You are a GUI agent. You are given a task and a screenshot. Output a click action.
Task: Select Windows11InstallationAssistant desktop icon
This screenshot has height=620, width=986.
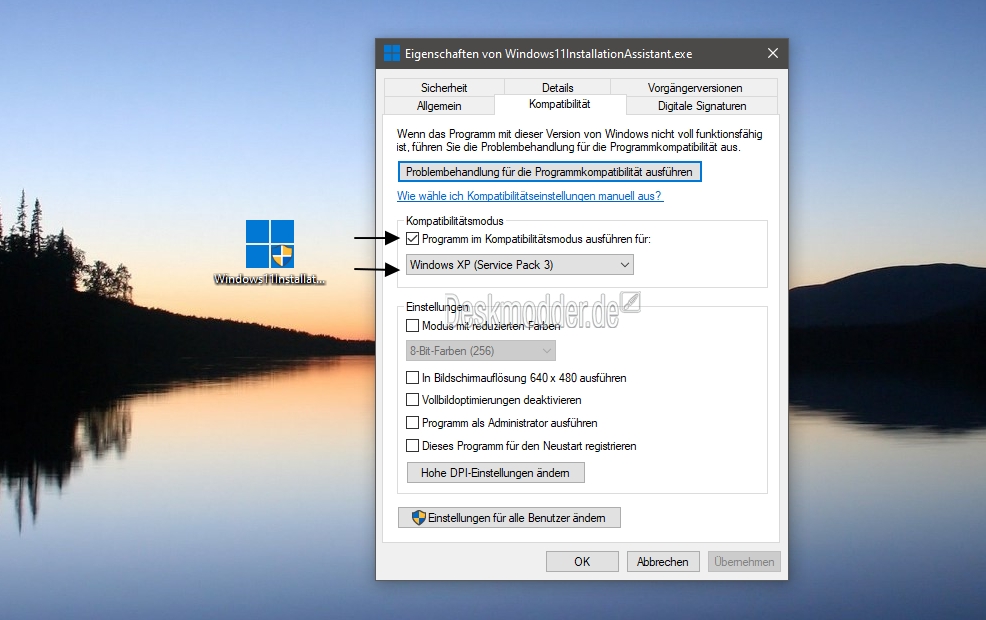pos(270,252)
